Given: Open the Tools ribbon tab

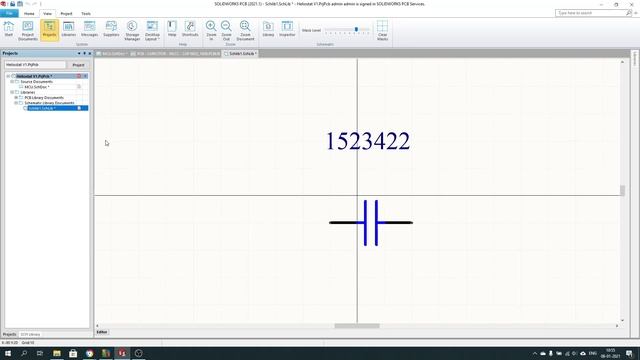Looking at the screenshot, I should [86, 13].
